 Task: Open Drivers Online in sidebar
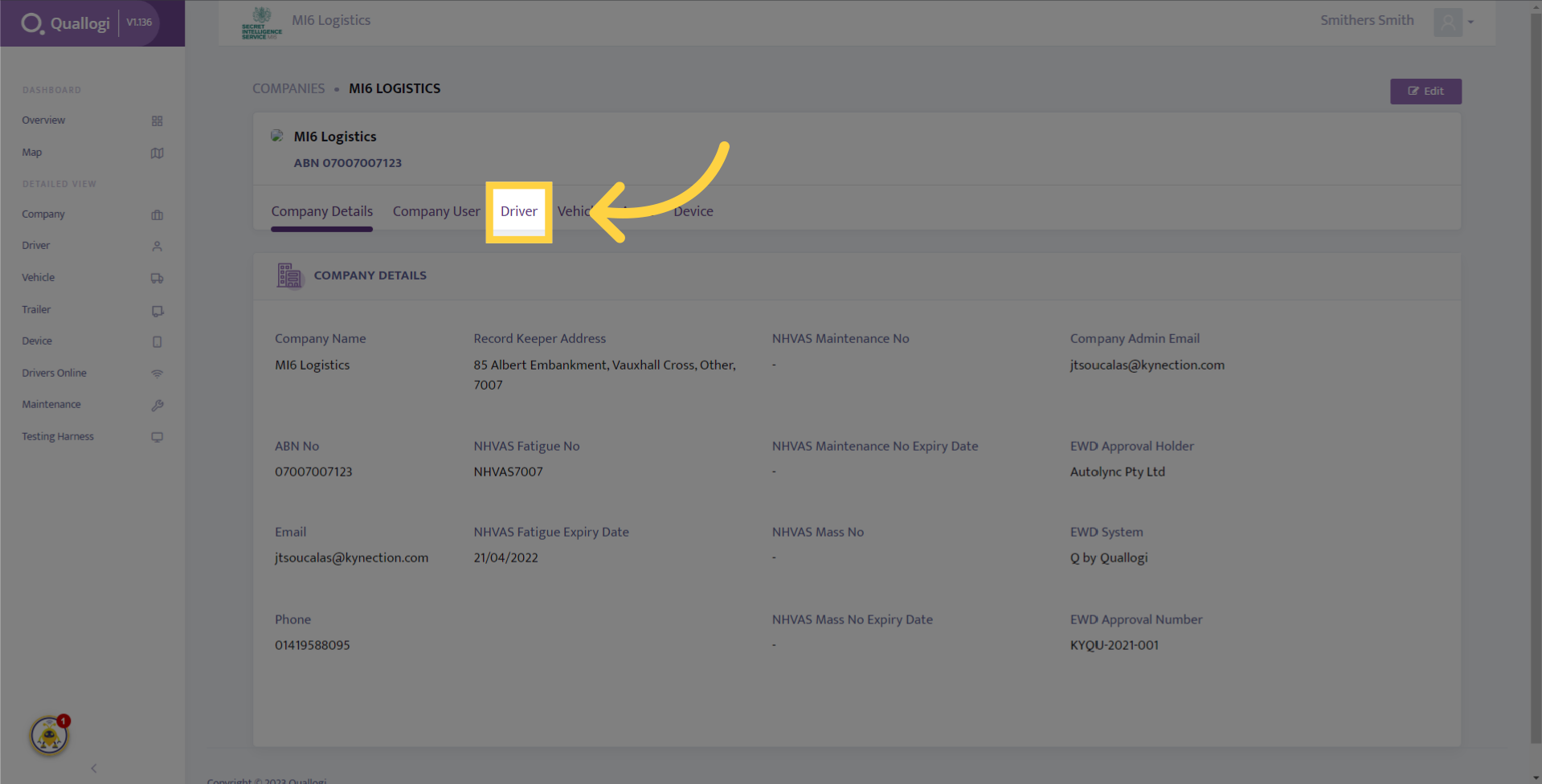pos(54,374)
